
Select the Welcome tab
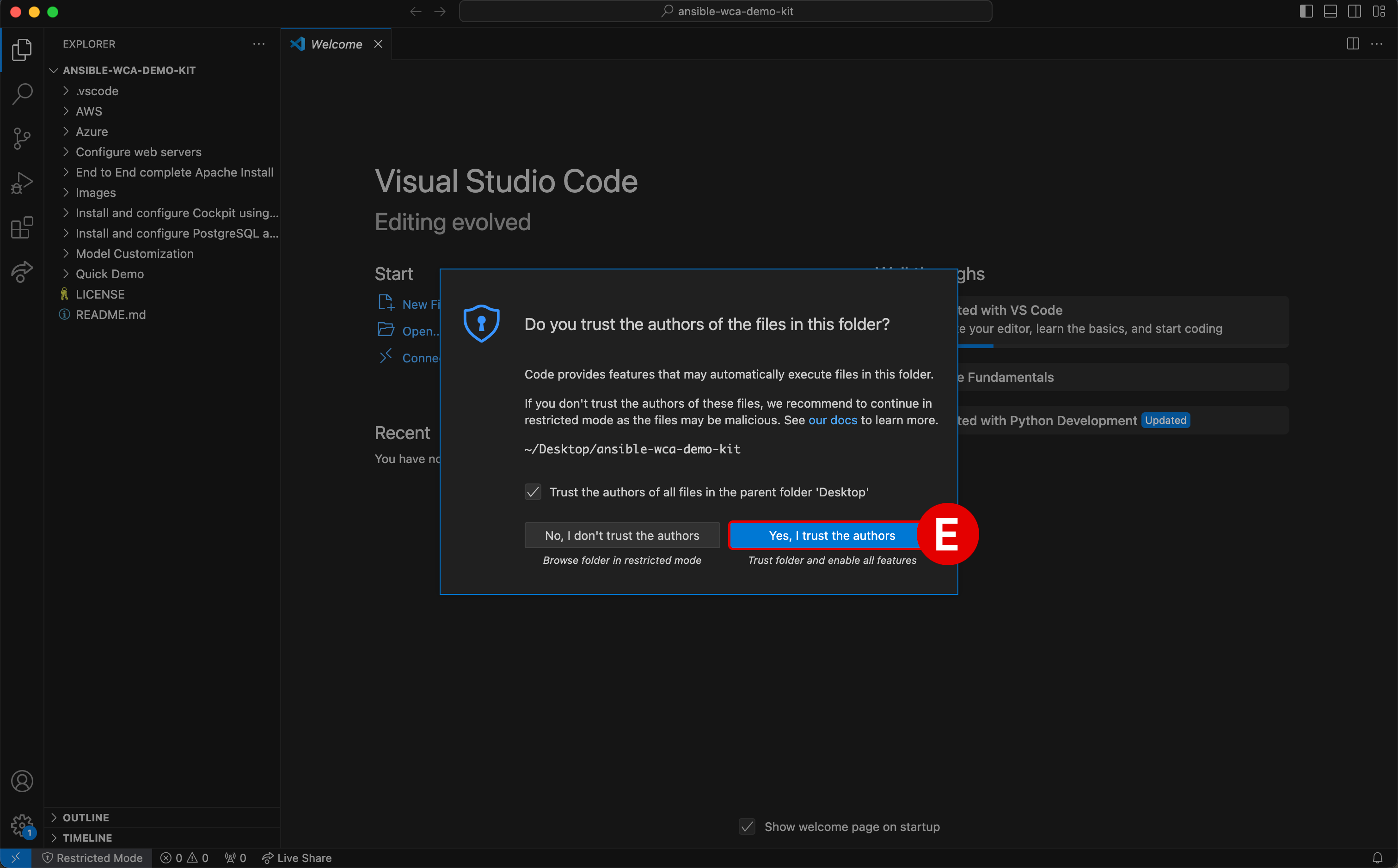click(336, 44)
